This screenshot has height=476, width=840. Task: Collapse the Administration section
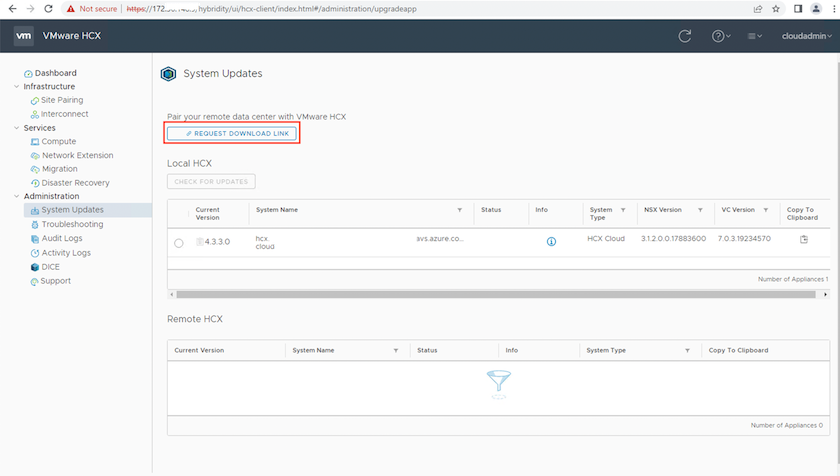[17, 196]
